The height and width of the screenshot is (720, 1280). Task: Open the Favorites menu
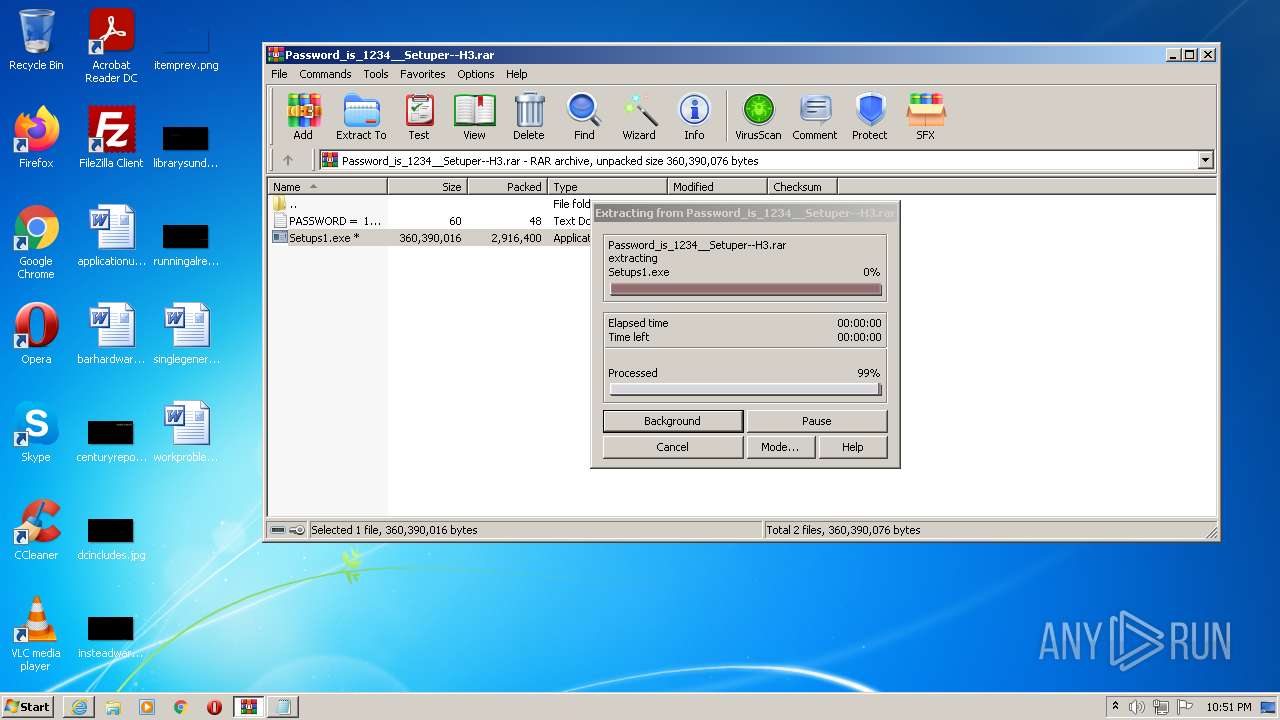pyautogui.click(x=423, y=74)
